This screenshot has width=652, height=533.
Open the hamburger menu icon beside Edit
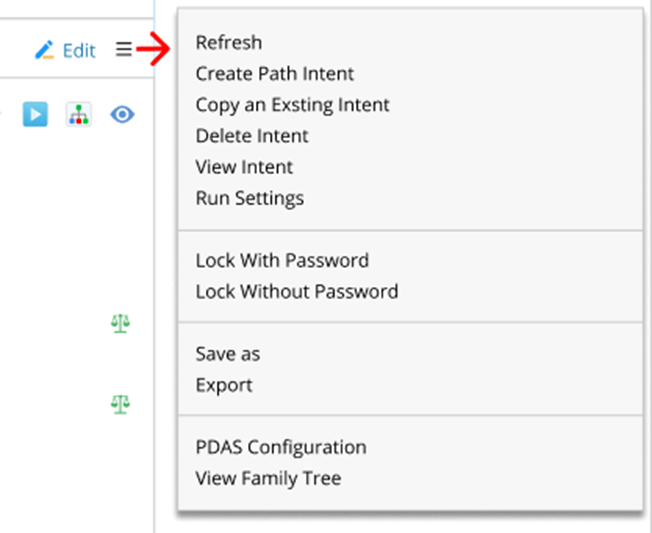(123, 50)
